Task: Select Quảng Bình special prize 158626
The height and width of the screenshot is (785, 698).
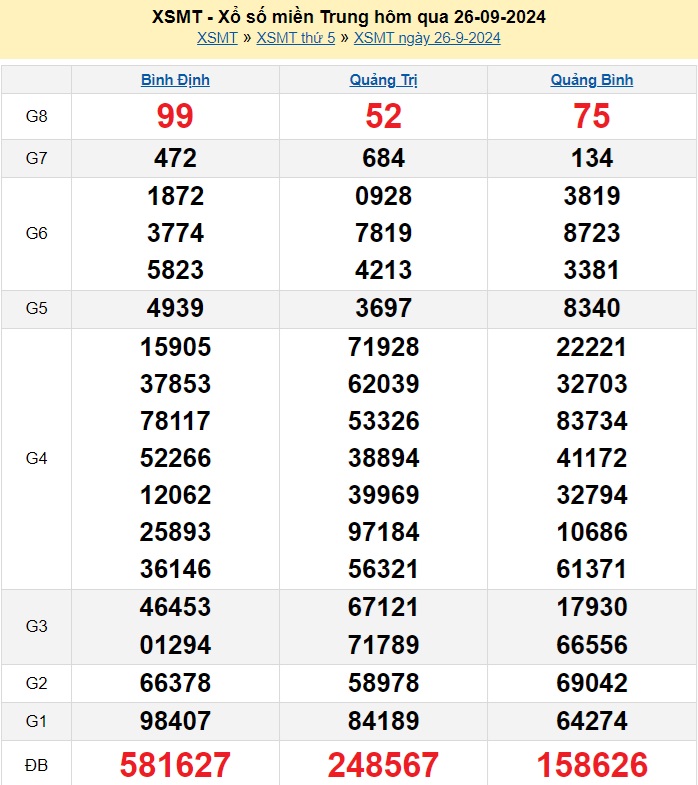Action: [591, 765]
